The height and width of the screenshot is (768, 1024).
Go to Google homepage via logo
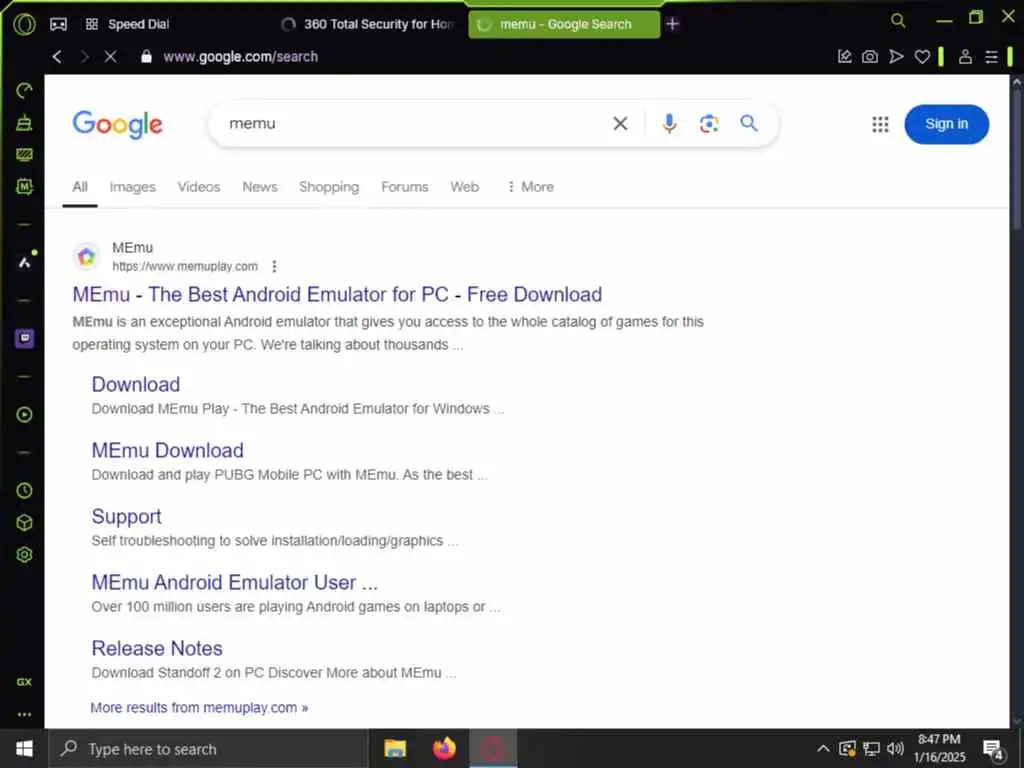click(118, 124)
